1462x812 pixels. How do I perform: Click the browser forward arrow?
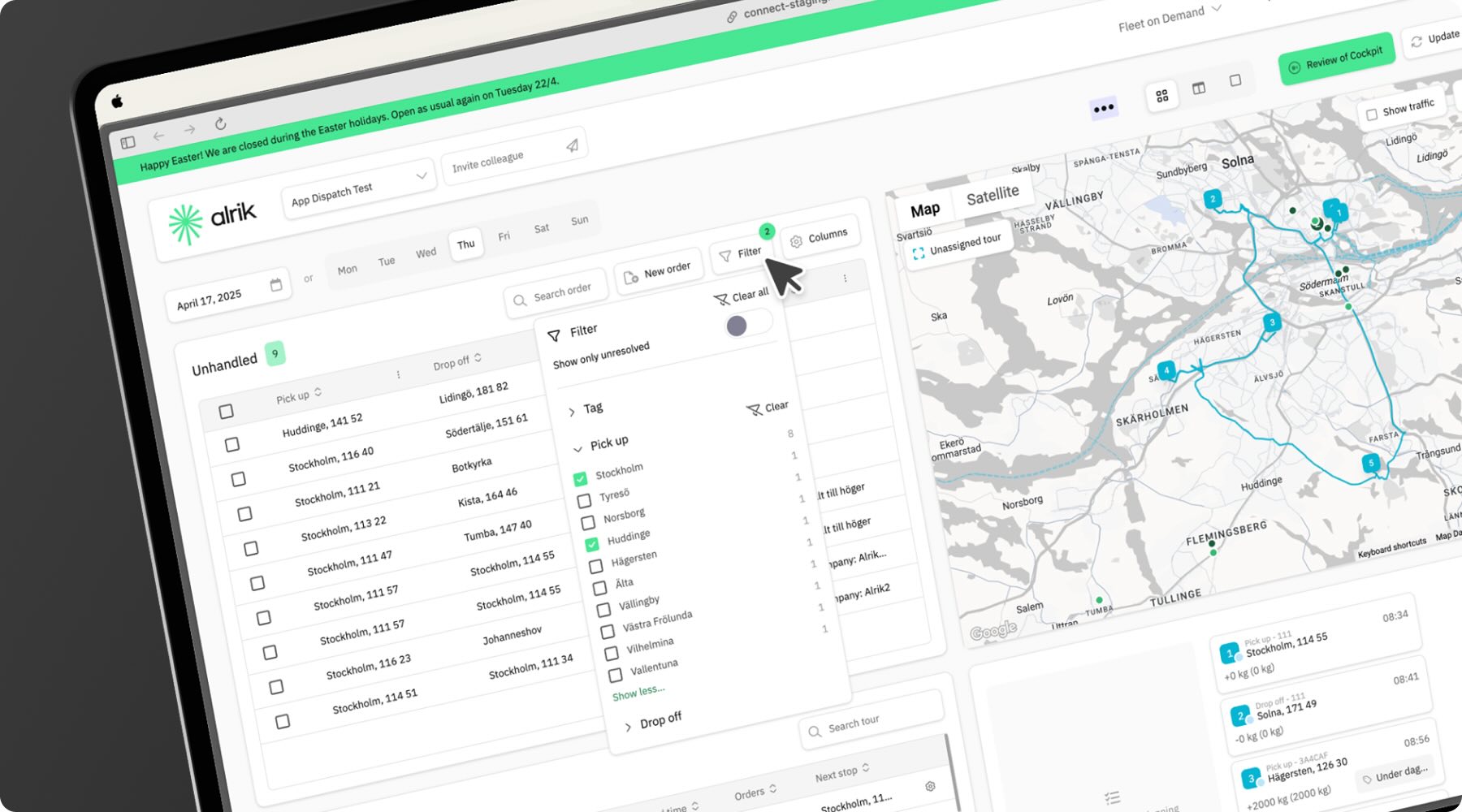pos(189,130)
